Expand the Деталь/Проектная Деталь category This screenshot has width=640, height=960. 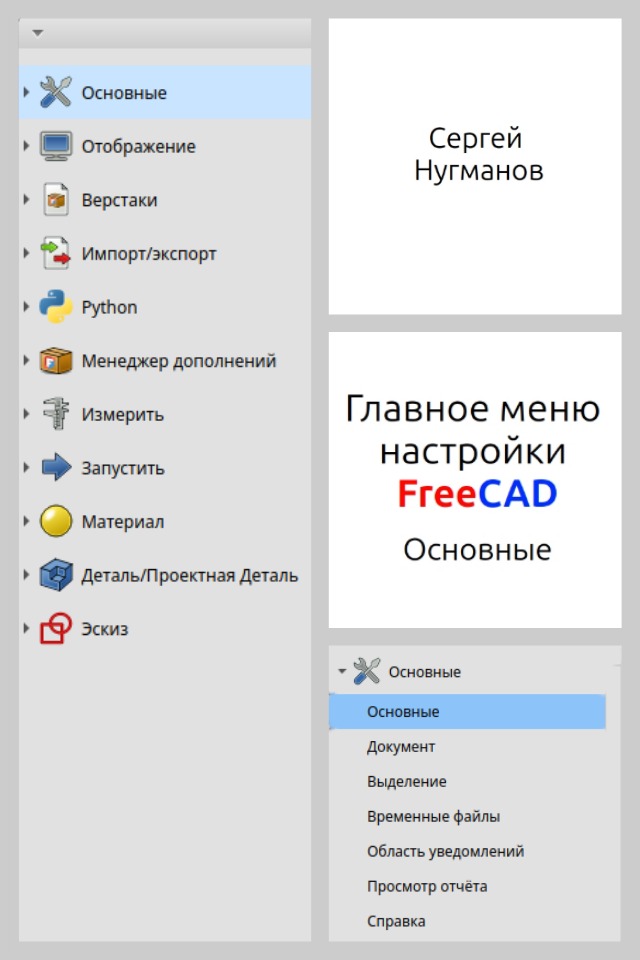[26, 574]
